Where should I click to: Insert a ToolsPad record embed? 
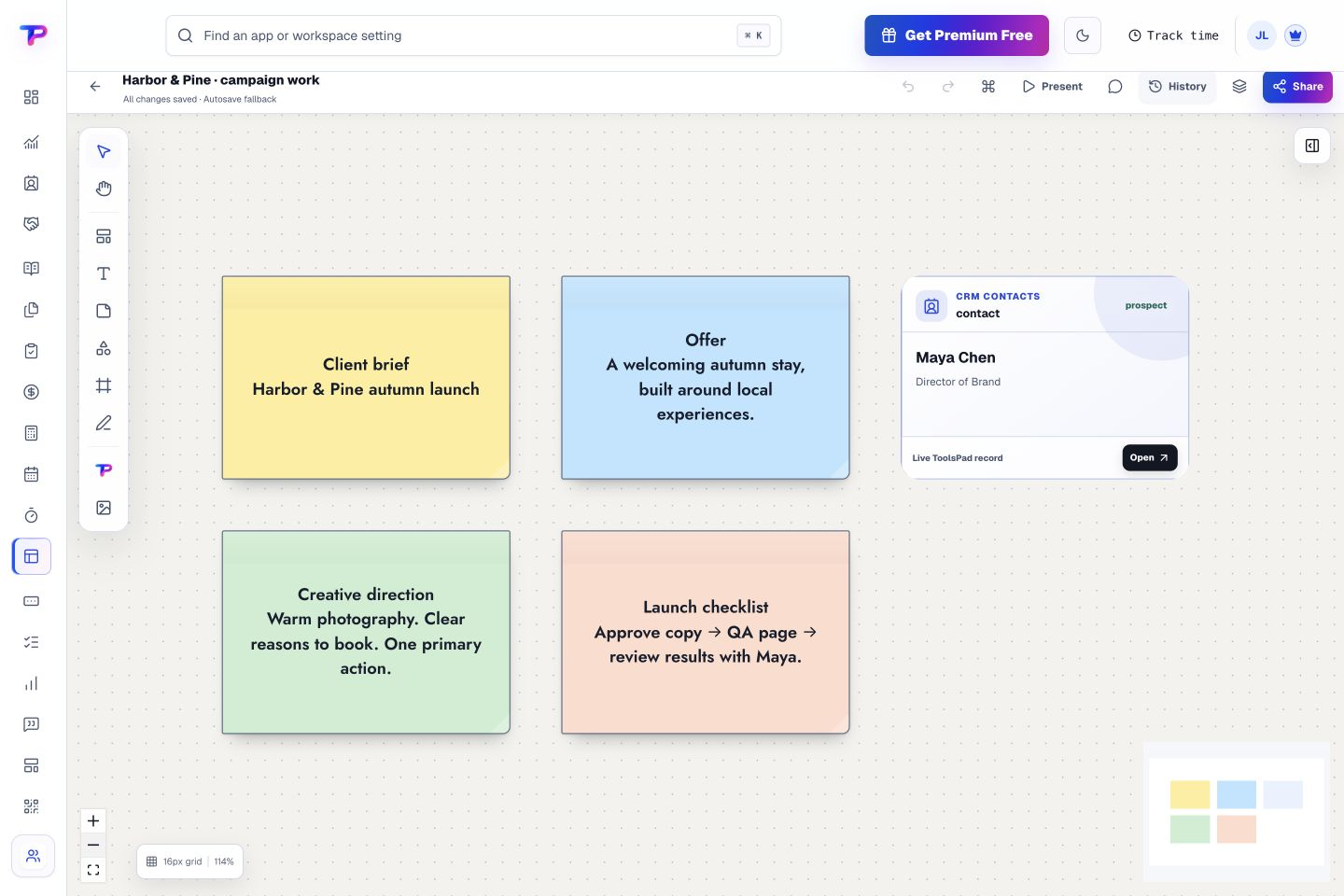(104, 469)
